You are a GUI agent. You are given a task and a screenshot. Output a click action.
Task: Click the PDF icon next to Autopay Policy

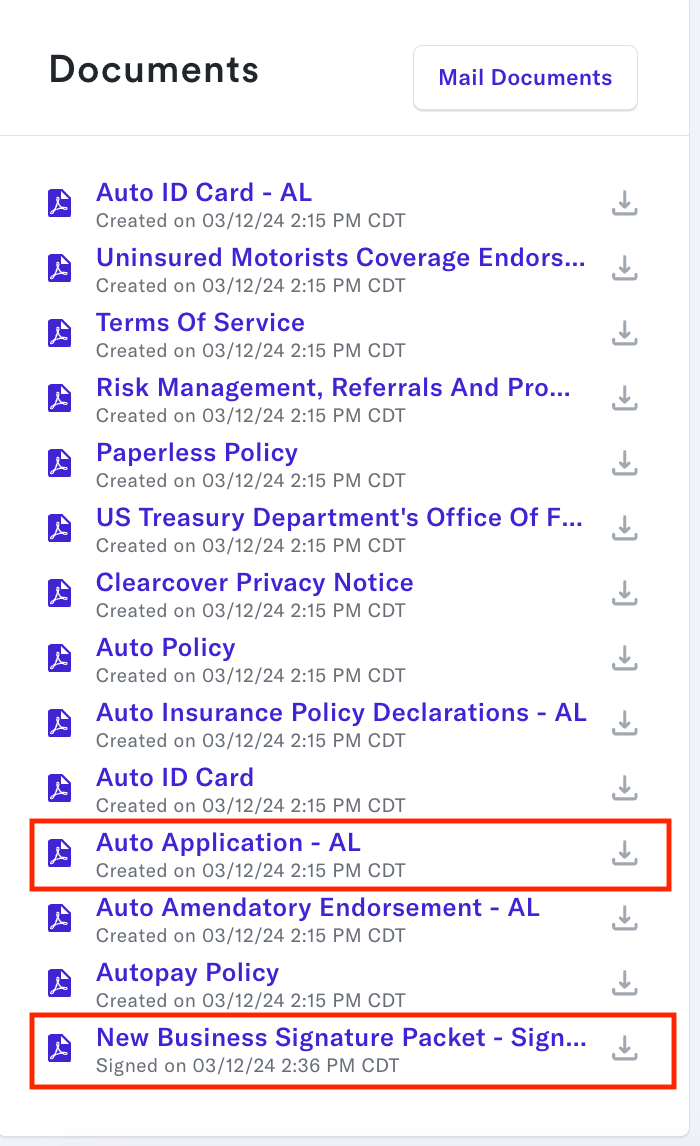(x=59, y=983)
